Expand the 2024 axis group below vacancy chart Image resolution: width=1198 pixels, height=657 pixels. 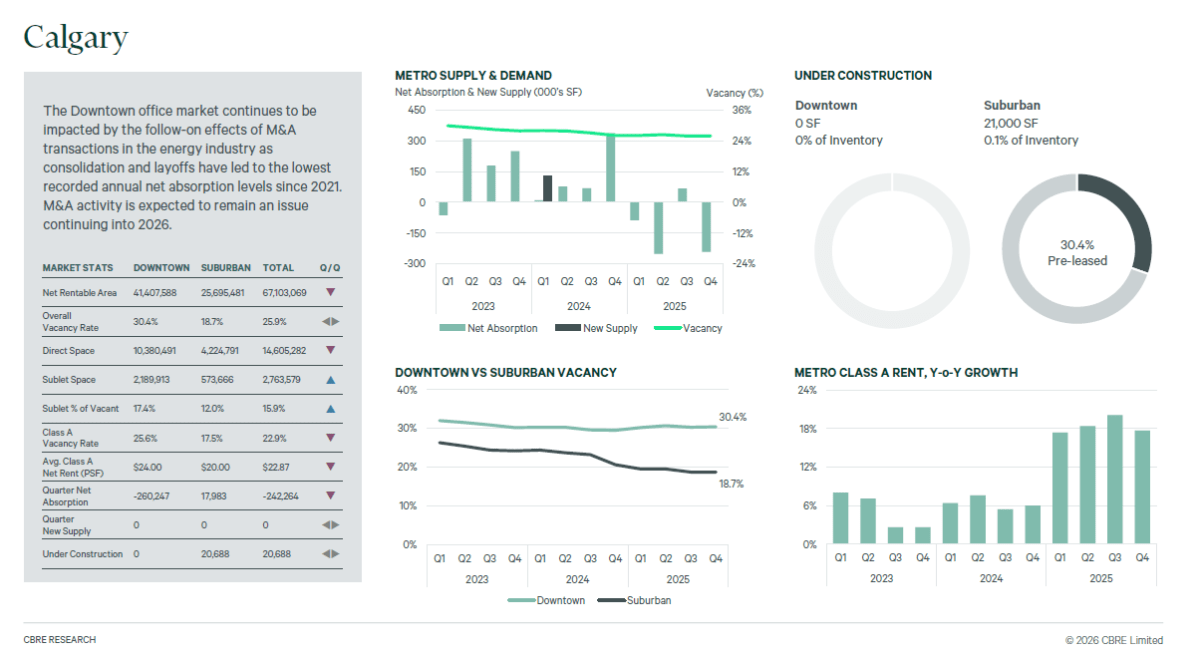tap(580, 577)
